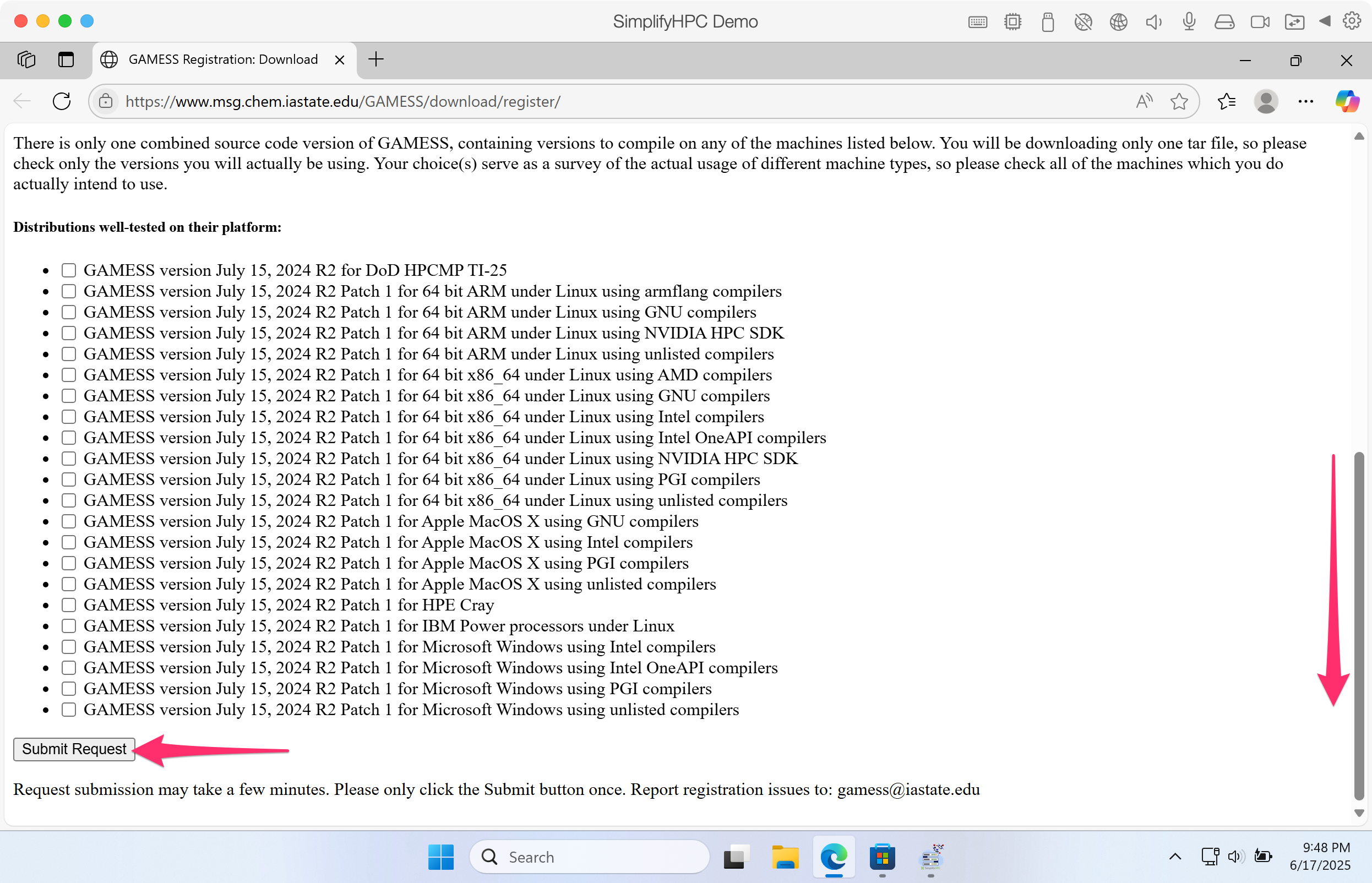Open a new browser tab

tap(375, 59)
